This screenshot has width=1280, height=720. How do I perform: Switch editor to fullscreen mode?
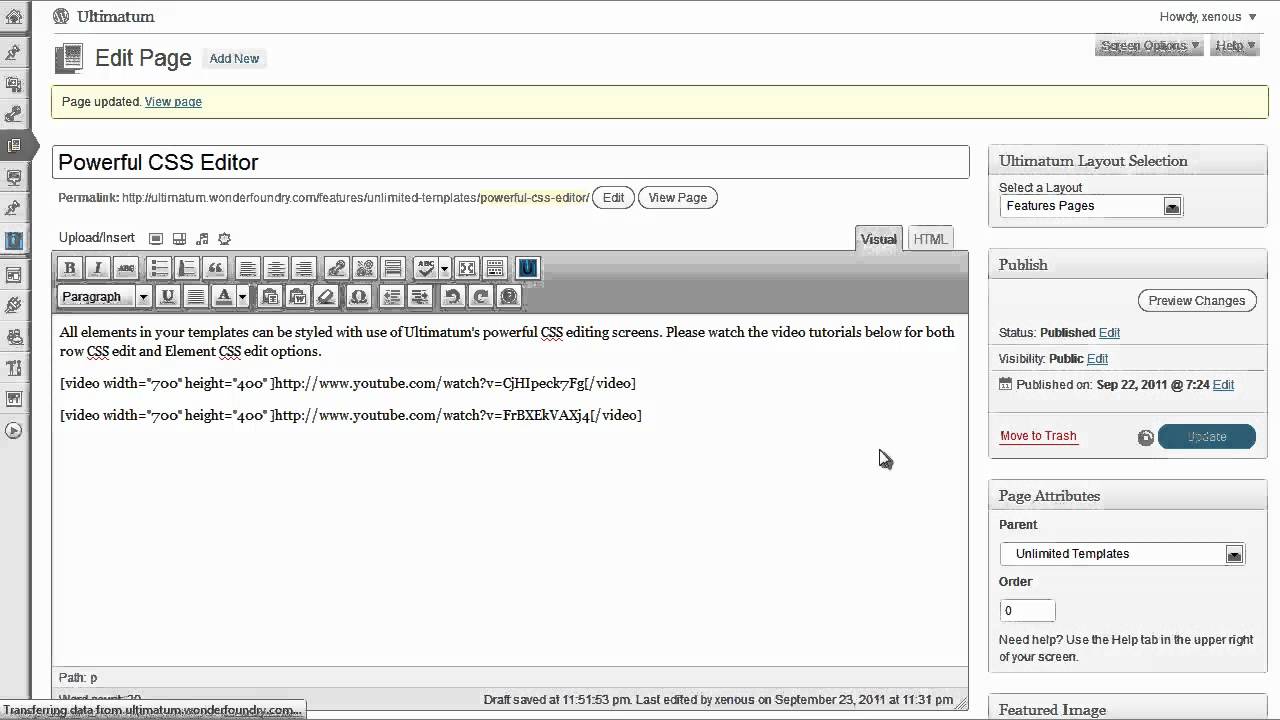467,268
